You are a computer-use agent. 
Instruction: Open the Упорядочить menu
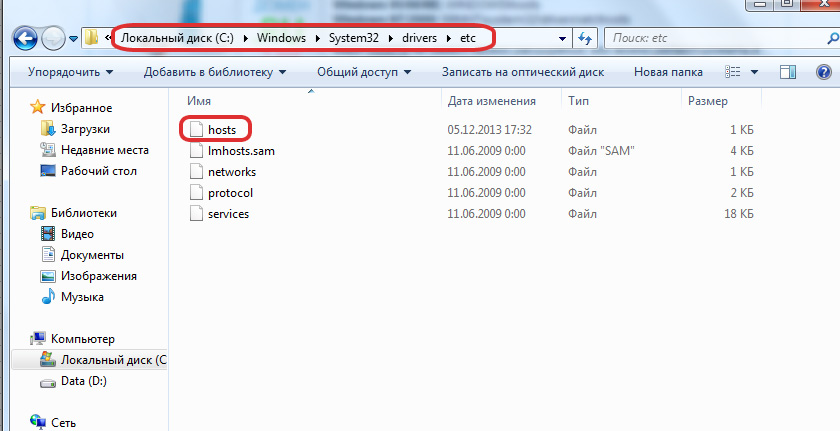[70, 72]
